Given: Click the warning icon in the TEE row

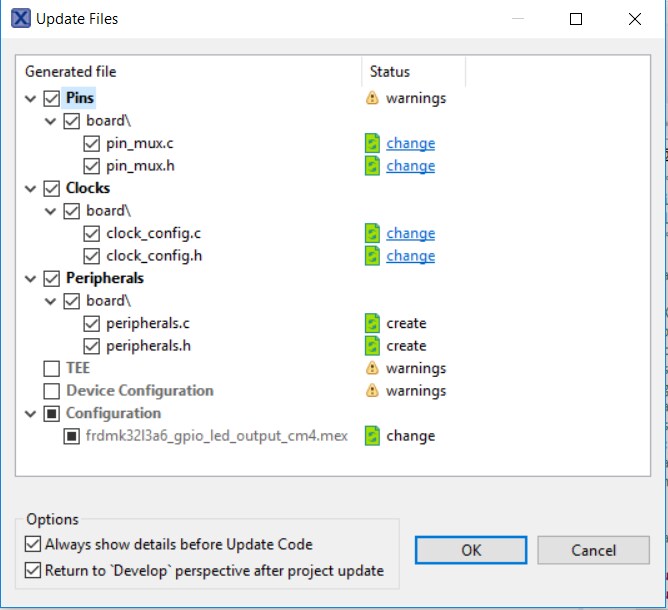Looking at the screenshot, I should [x=372, y=368].
